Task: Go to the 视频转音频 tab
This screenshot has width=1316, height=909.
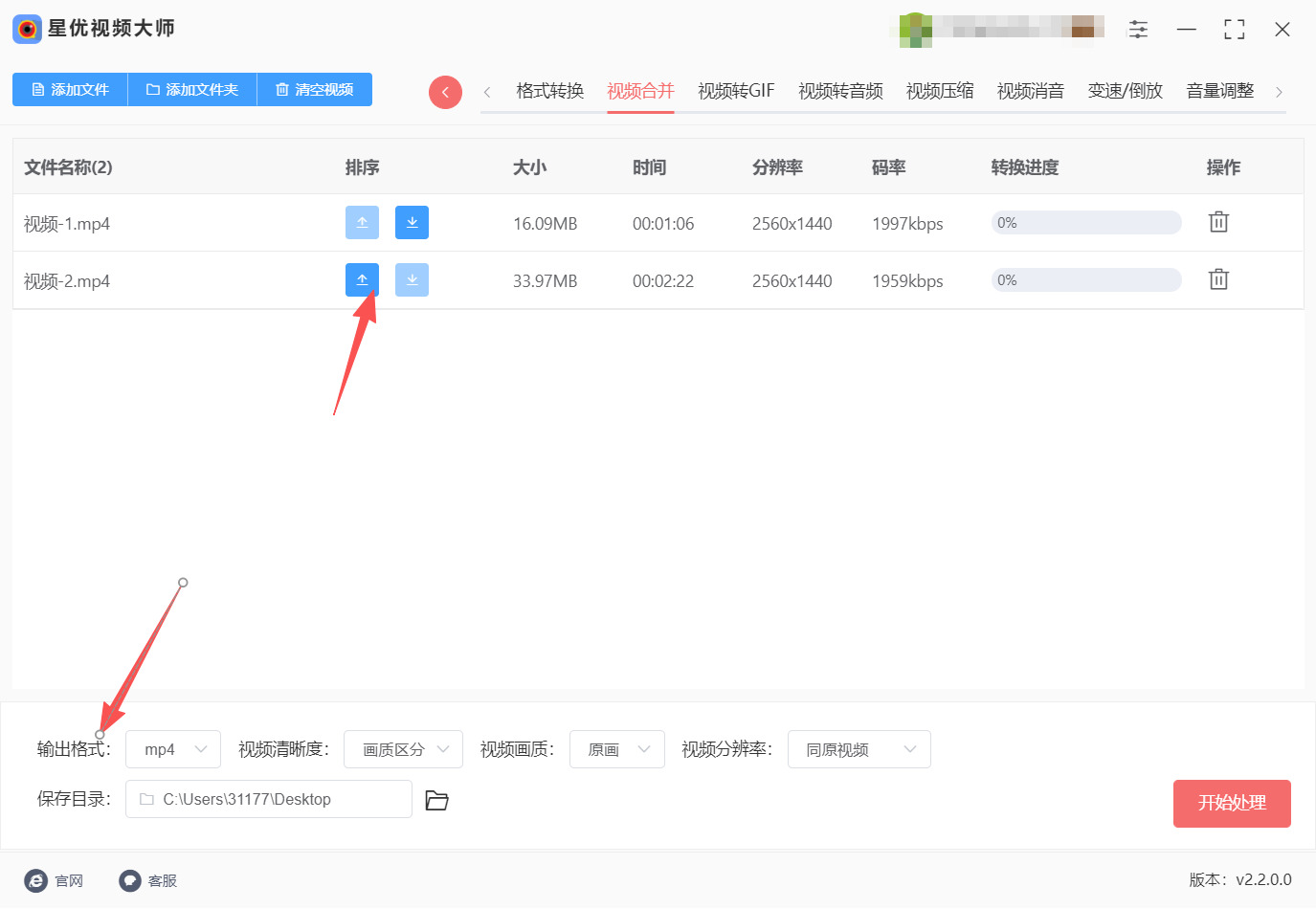Action: [840, 91]
